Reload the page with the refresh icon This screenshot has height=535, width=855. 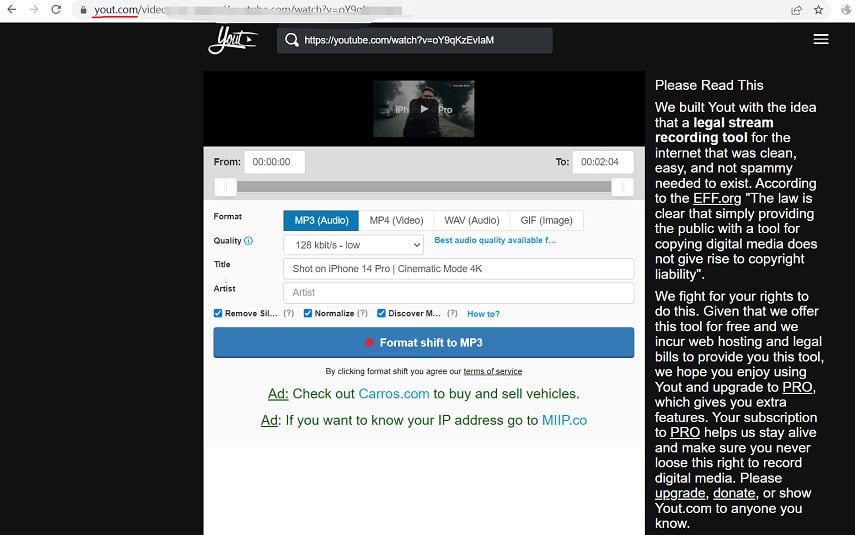coord(56,9)
